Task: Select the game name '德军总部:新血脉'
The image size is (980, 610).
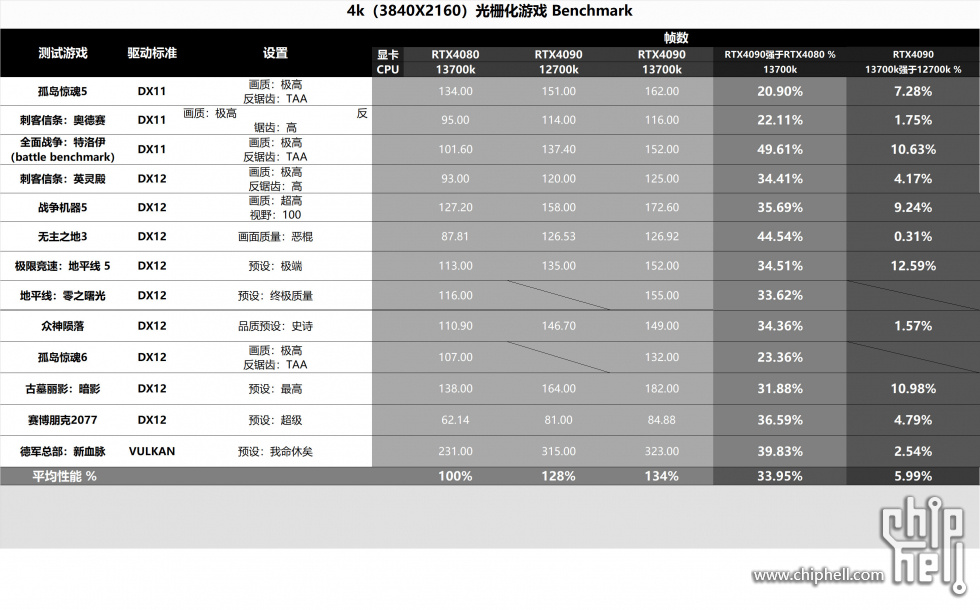Action: pos(62,451)
